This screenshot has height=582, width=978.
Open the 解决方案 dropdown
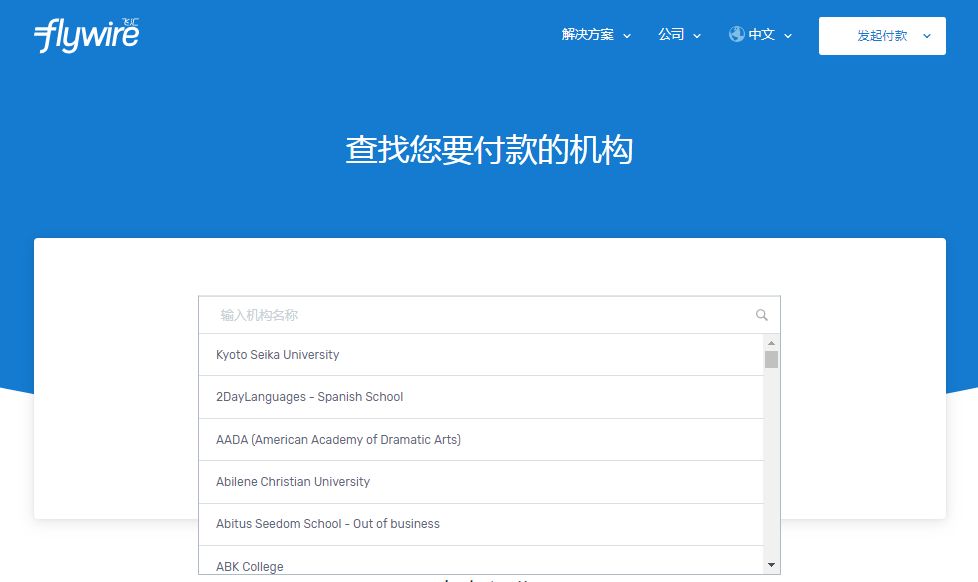coord(589,34)
